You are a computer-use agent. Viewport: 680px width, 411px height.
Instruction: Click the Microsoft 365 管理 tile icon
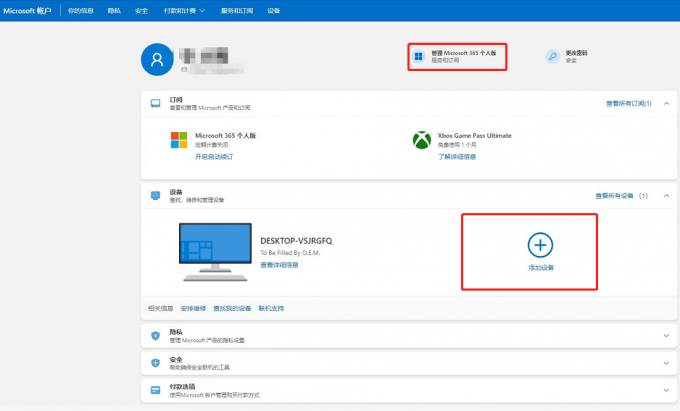click(x=418, y=56)
